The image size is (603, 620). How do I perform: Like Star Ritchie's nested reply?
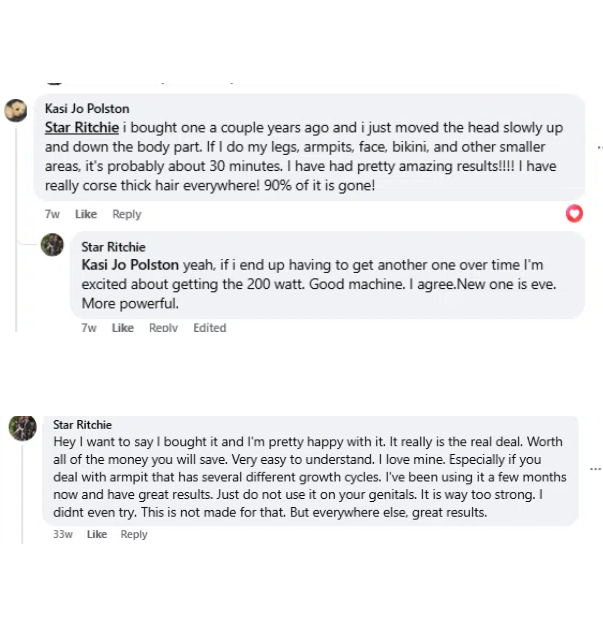[123, 328]
